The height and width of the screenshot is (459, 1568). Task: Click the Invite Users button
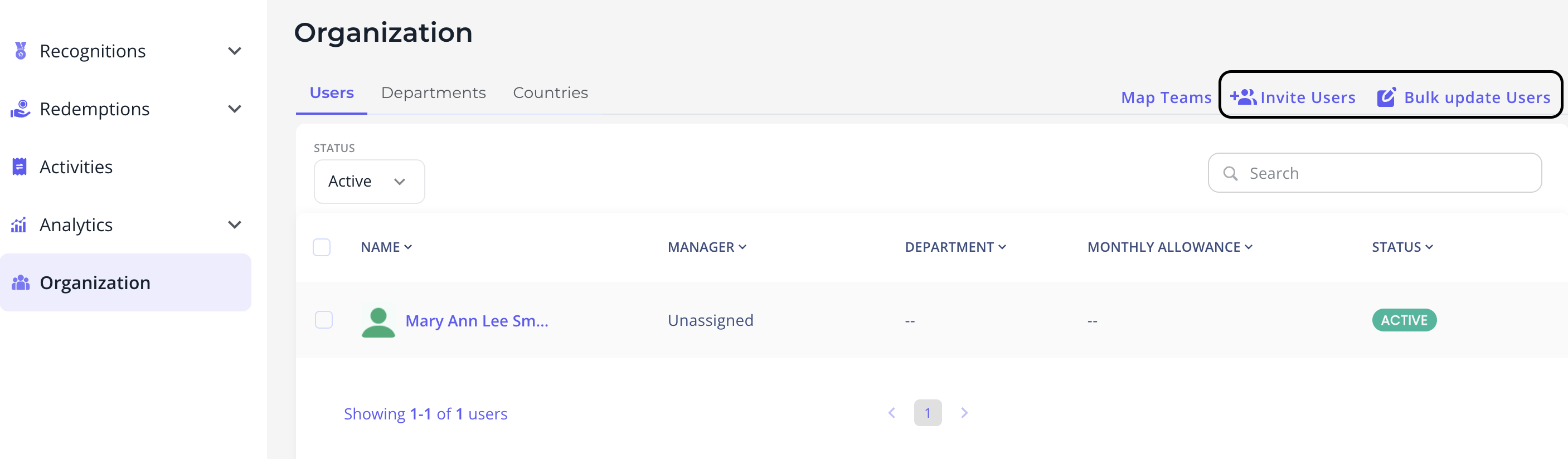[1292, 97]
